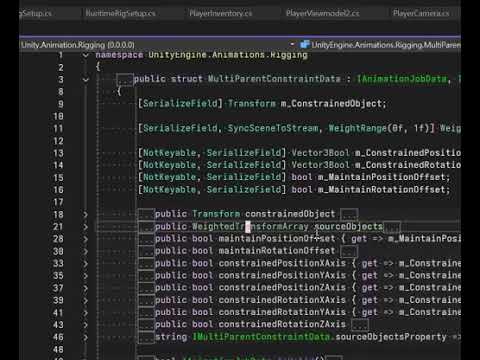
Task: Place the cursor on m_ConstrainedObject field
Action: (x=333, y=104)
